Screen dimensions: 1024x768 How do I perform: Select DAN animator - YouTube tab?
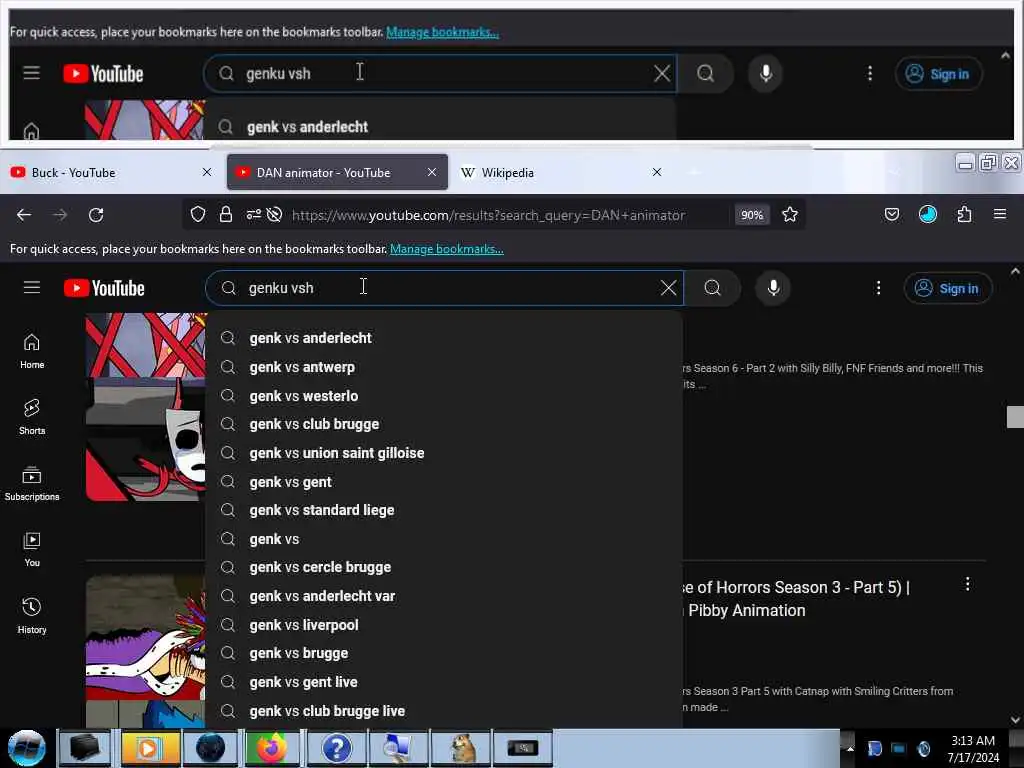[338, 172]
